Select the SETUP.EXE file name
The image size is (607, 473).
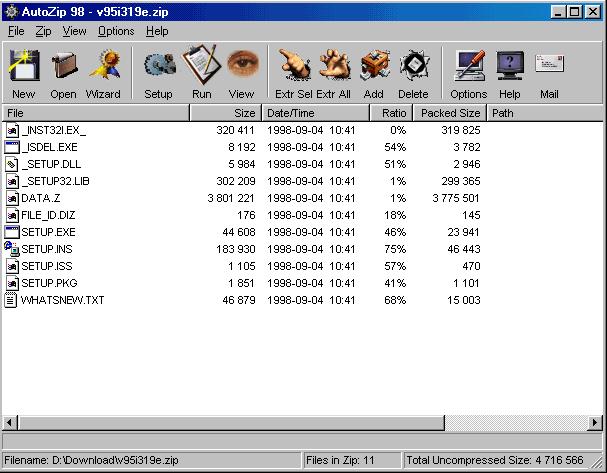48,232
